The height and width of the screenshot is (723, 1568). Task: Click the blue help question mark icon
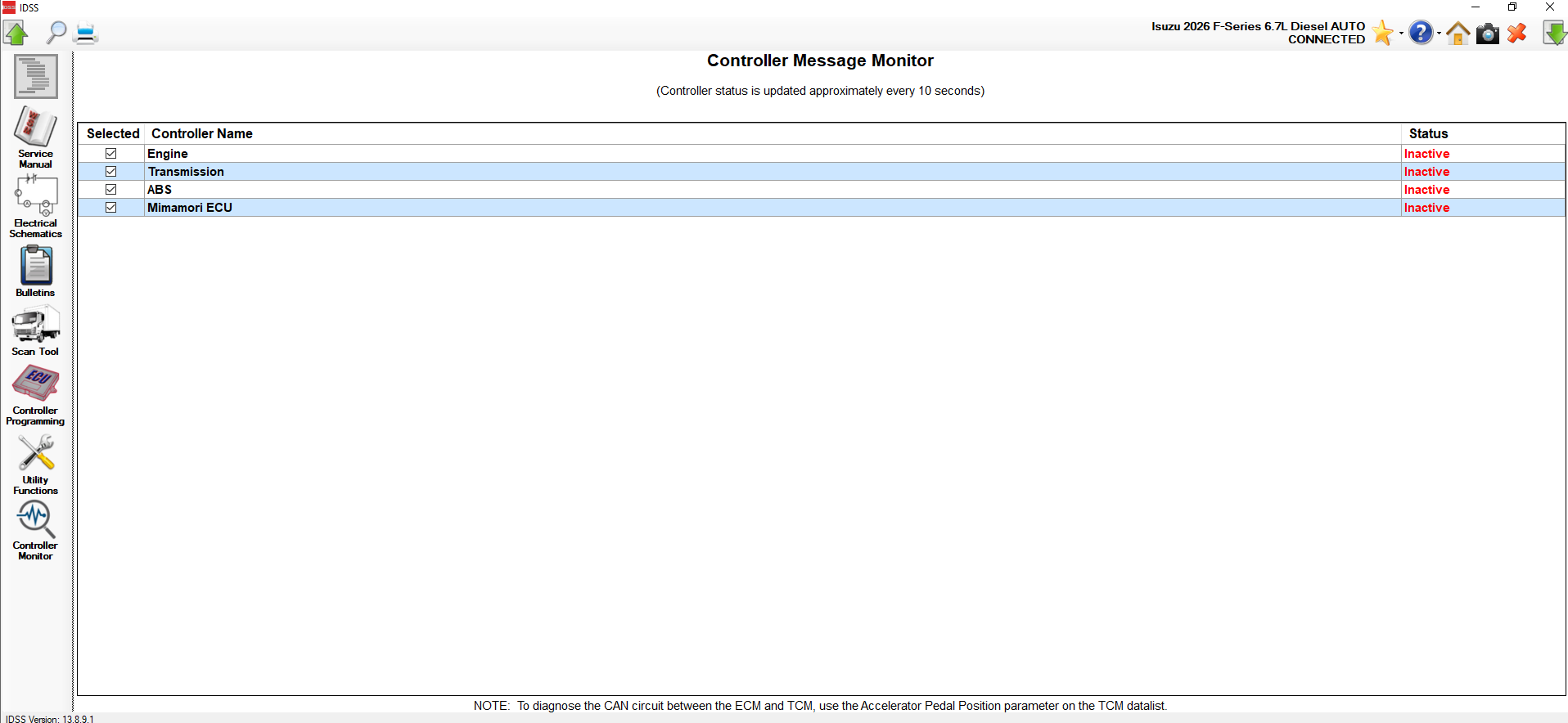[1421, 33]
